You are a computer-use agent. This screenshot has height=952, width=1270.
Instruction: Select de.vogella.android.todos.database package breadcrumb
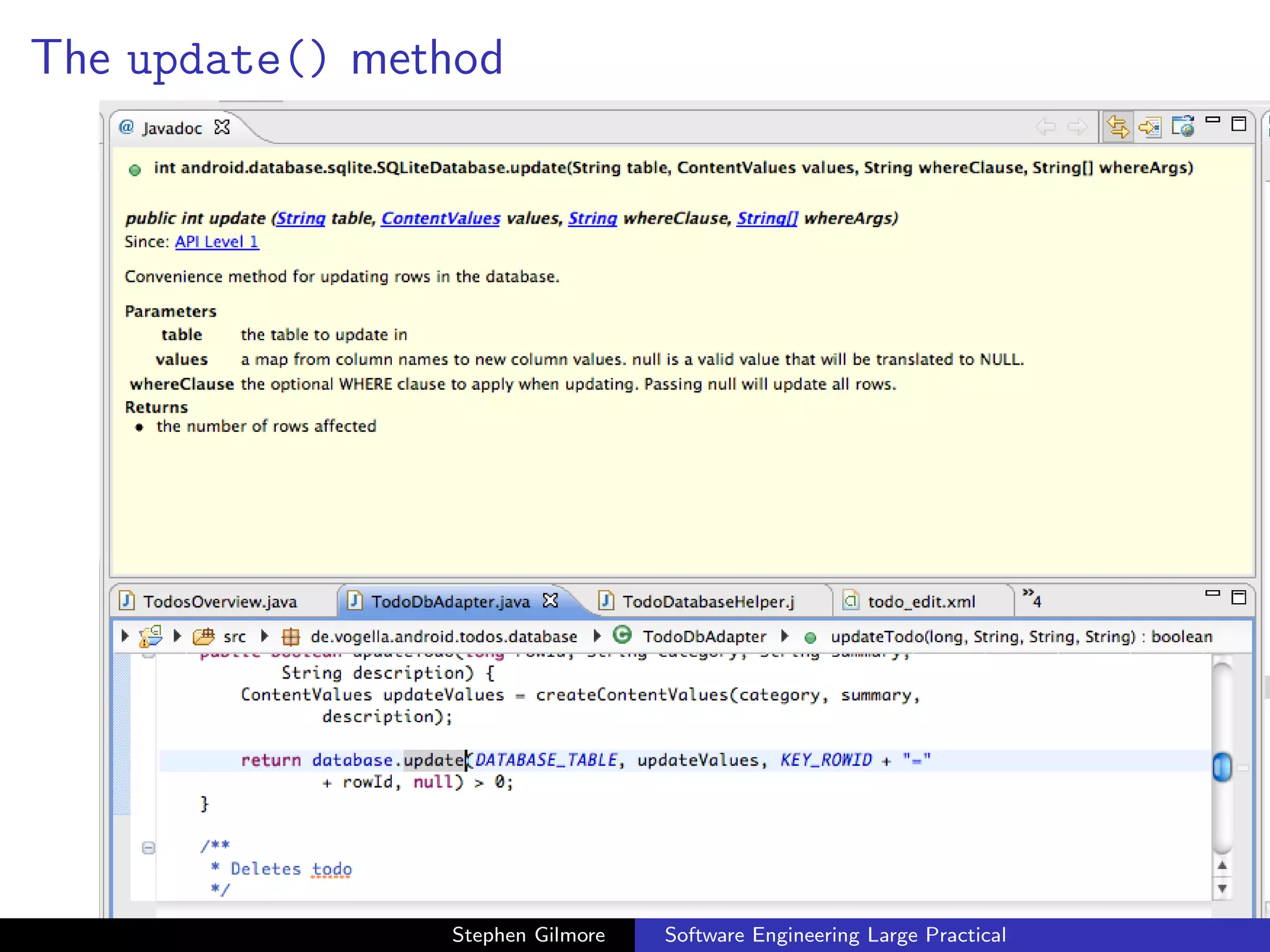[x=430, y=637]
